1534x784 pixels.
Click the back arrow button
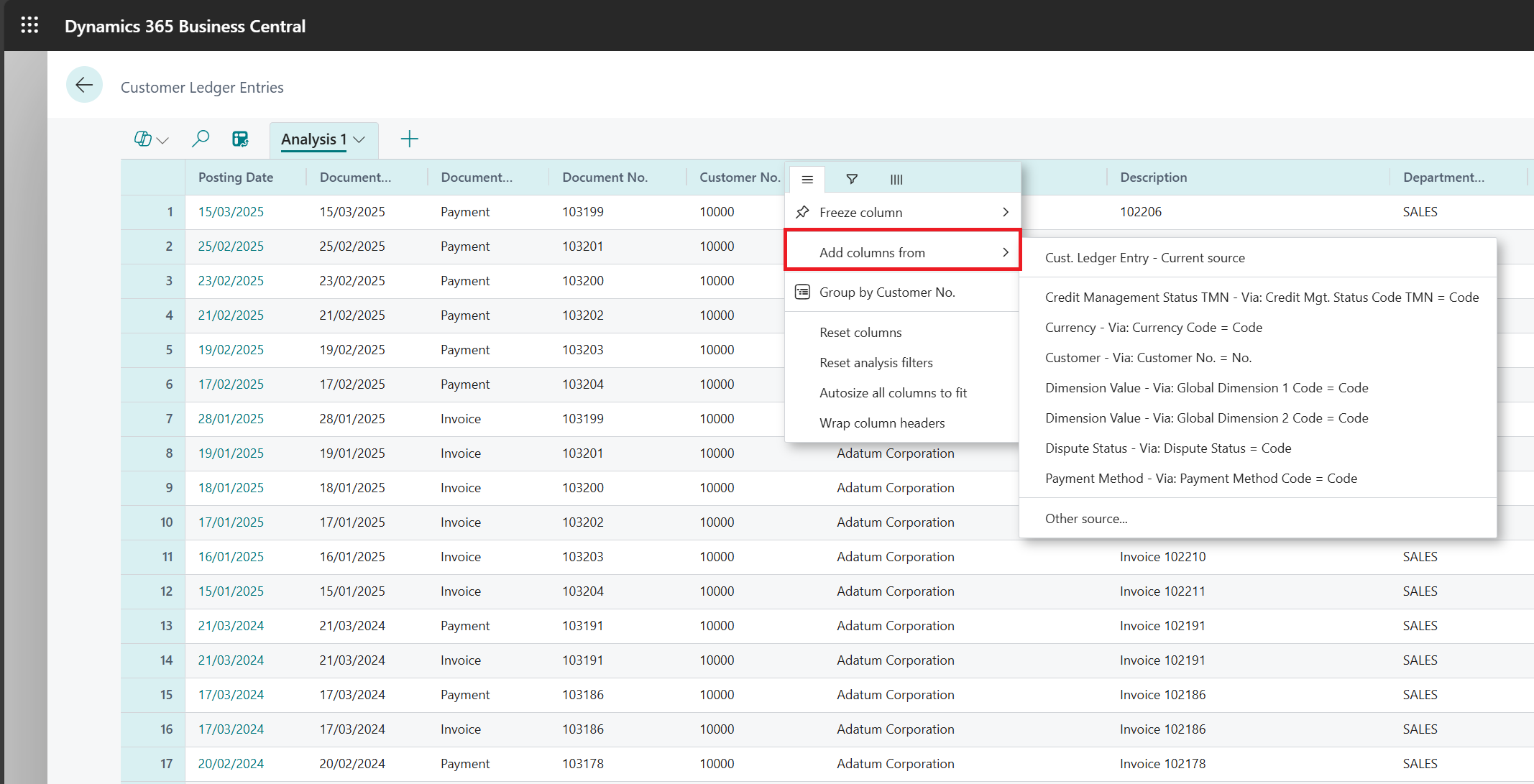click(84, 86)
